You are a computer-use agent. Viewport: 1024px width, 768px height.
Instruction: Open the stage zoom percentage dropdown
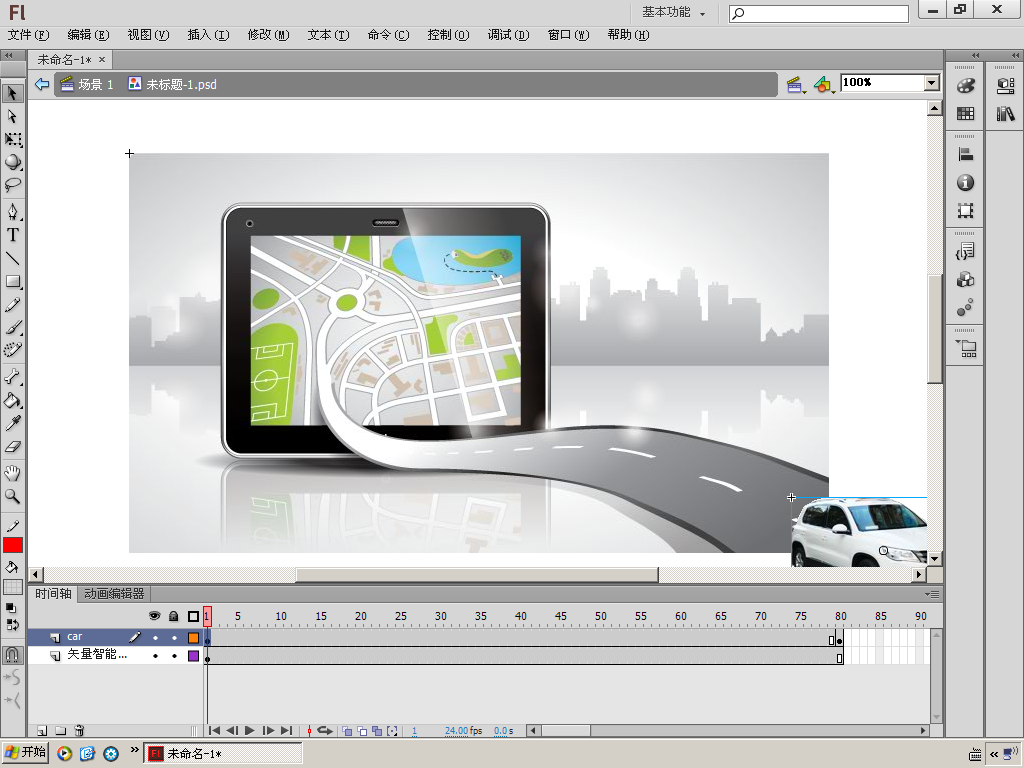click(x=932, y=83)
